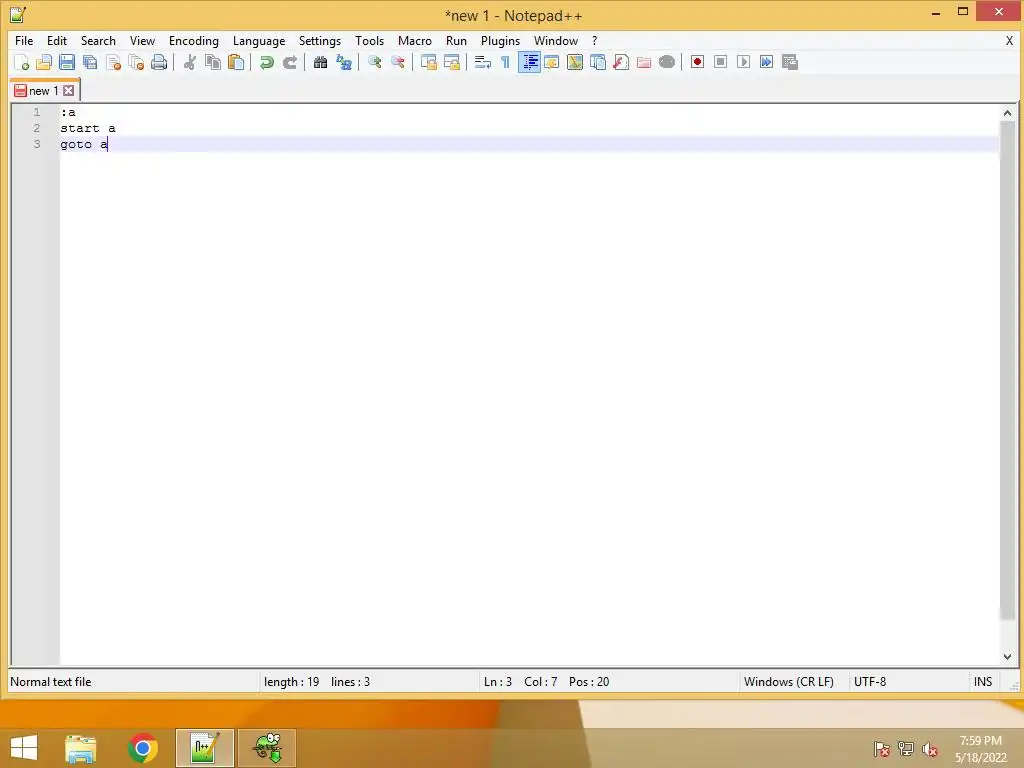Toggle Synchronize Horizontal Scrolling icon
1024x768 pixels.
451,62
